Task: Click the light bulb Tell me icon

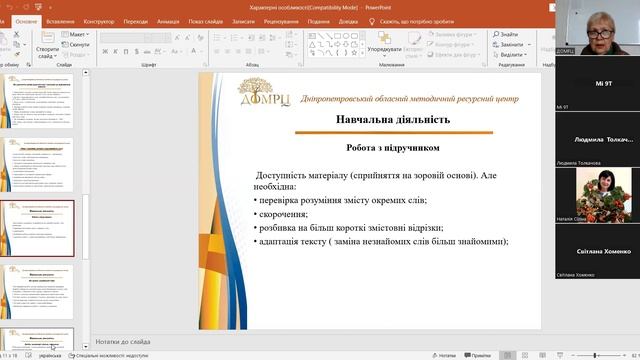Action: point(371,22)
